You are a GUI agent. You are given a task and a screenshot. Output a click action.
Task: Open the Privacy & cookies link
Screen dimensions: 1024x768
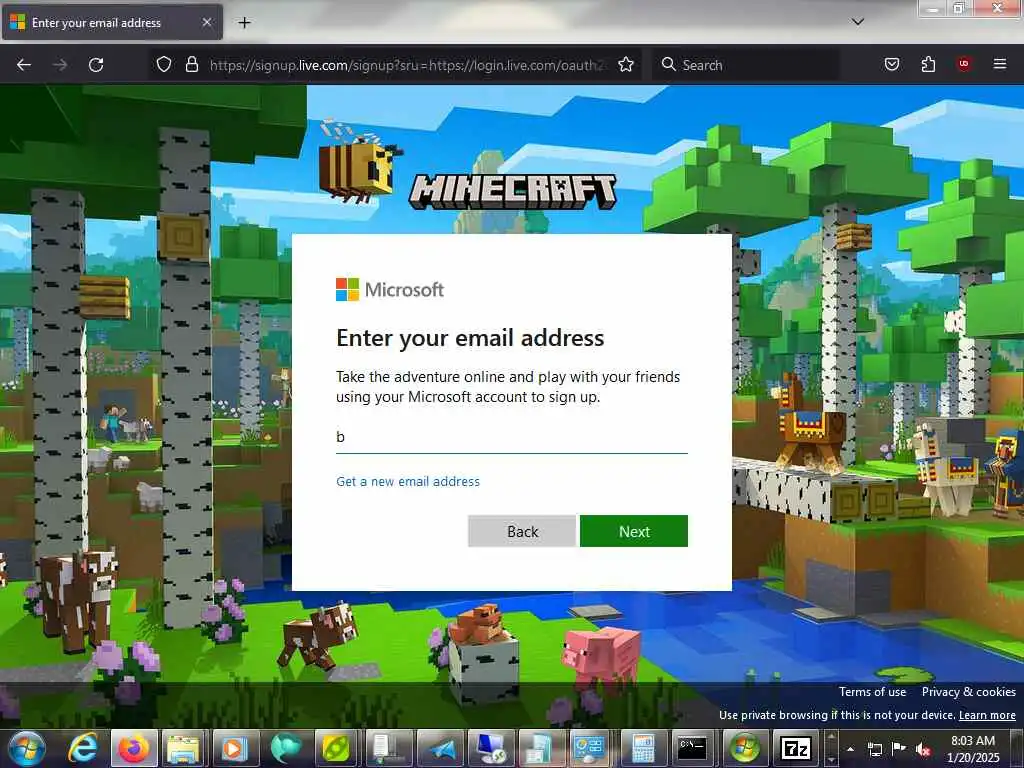tap(968, 692)
